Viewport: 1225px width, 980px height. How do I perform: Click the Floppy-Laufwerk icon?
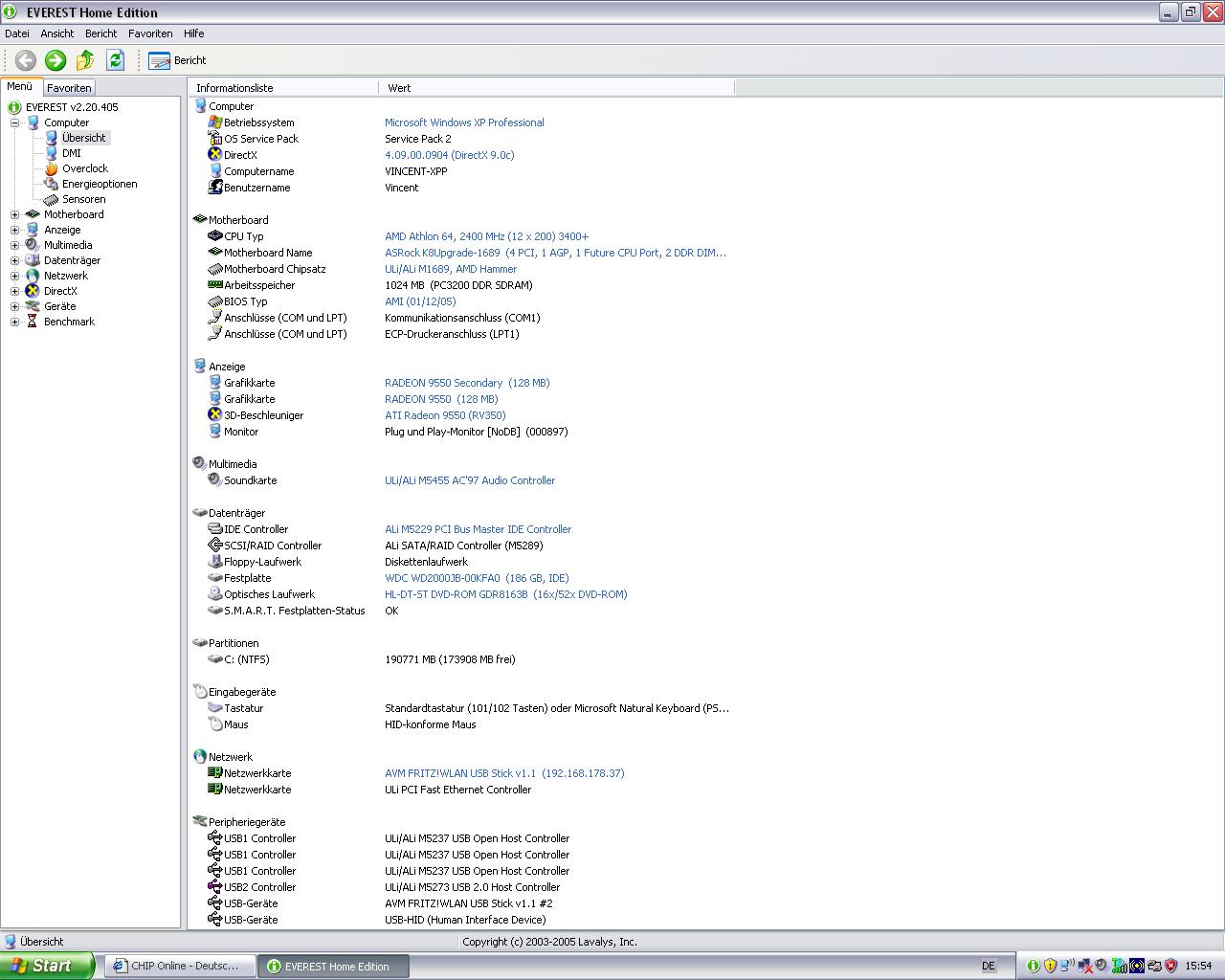[x=215, y=562]
